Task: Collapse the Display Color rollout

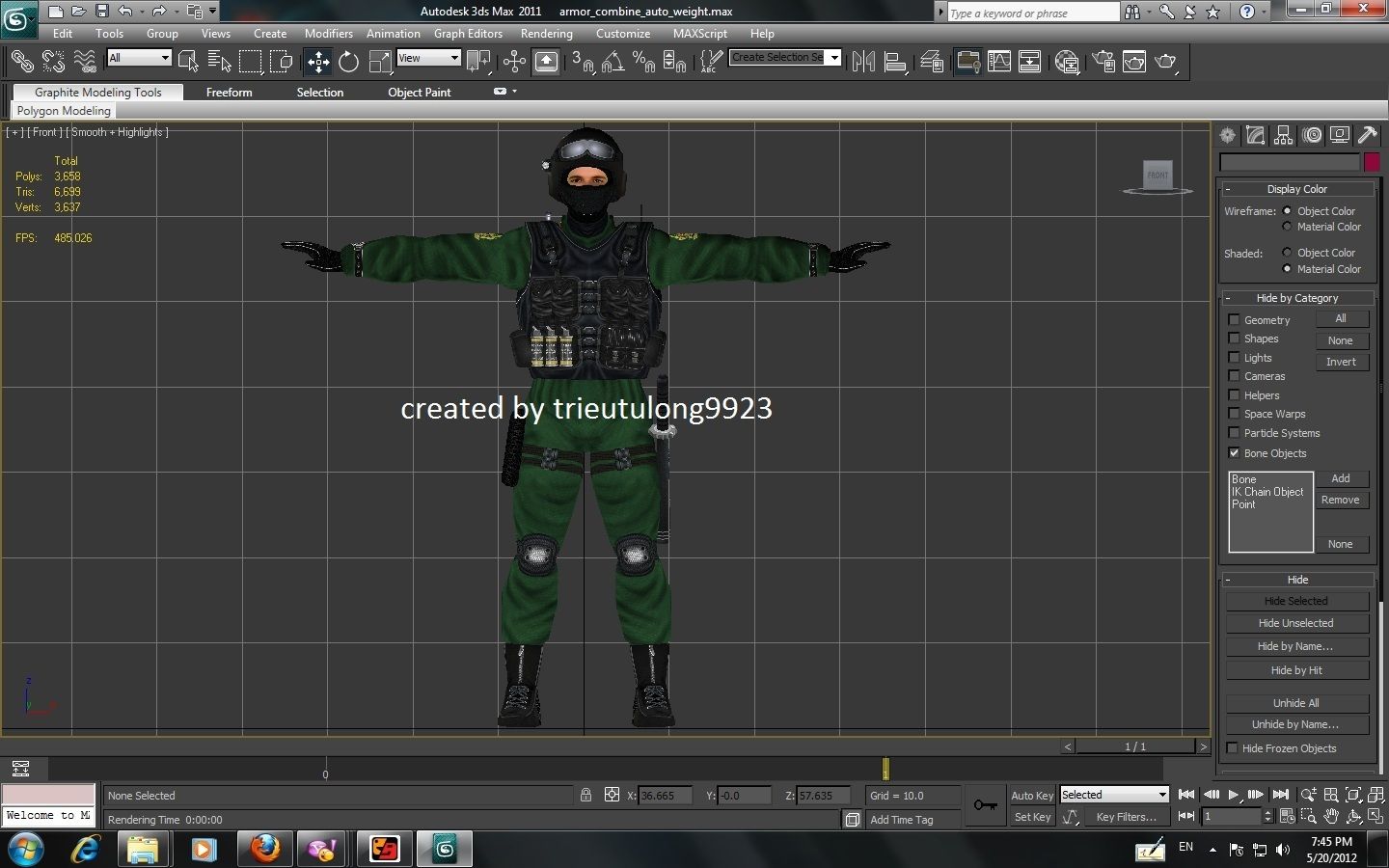Action: point(1297,189)
